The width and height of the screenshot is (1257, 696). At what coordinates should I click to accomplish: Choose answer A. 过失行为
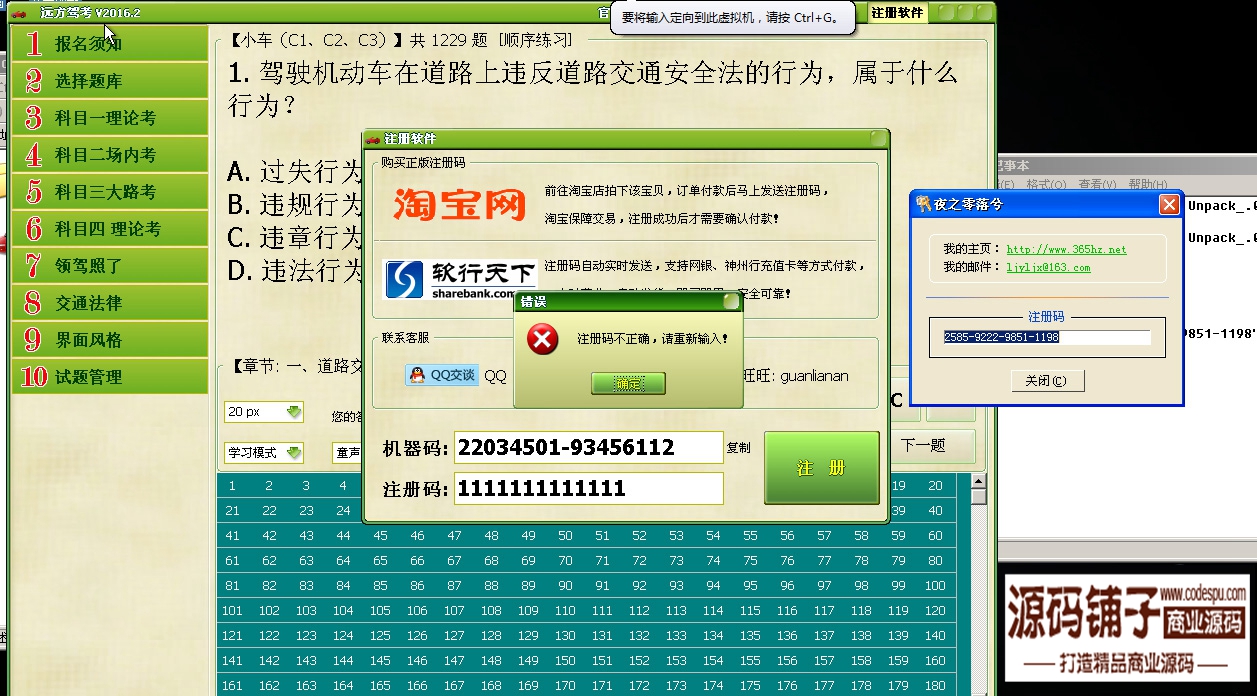(x=294, y=171)
